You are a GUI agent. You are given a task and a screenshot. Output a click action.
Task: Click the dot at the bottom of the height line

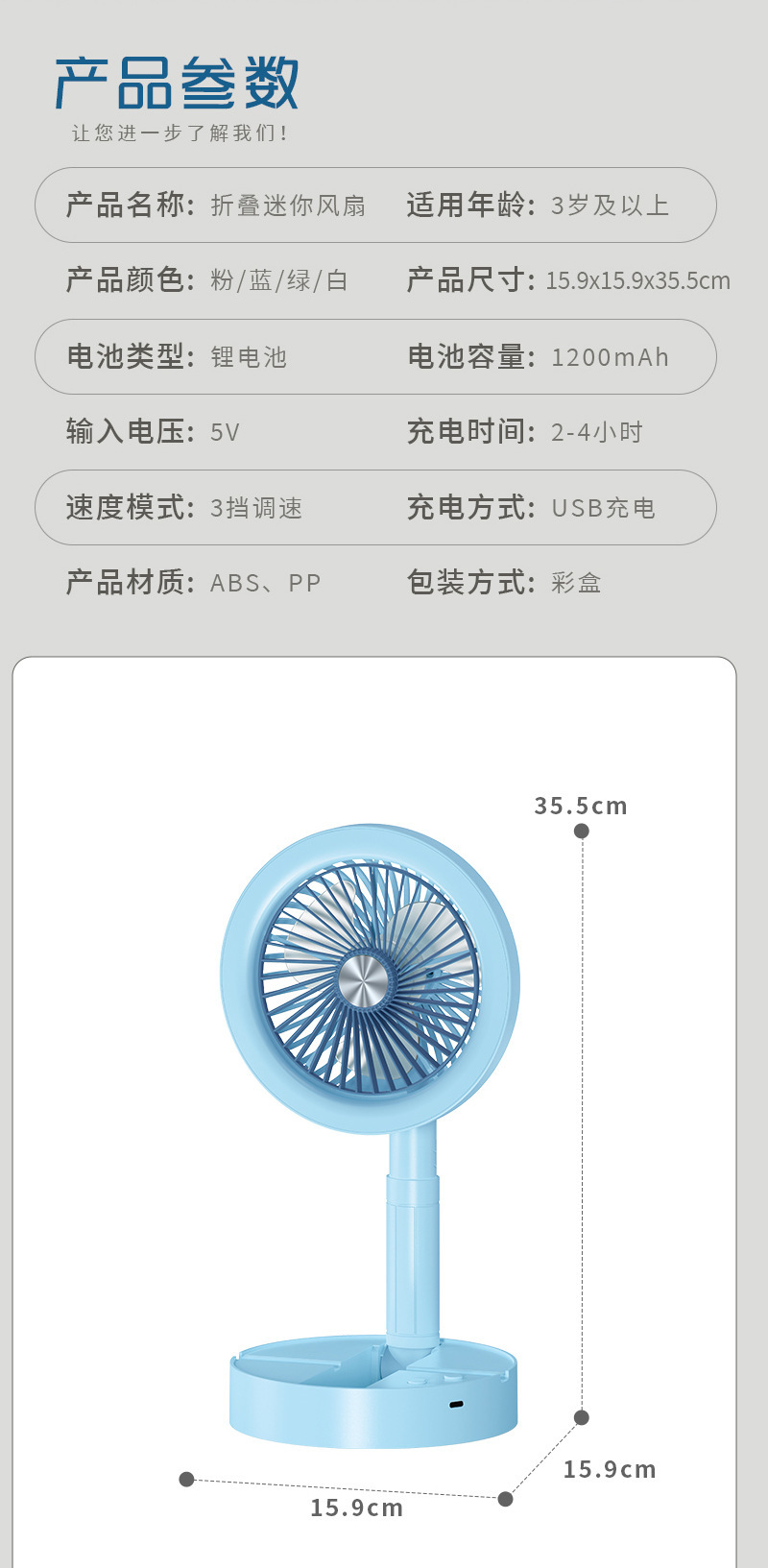click(x=582, y=1417)
